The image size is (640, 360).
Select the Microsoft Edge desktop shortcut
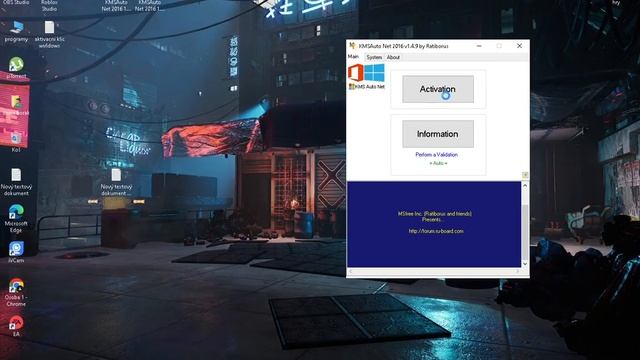(x=16, y=219)
